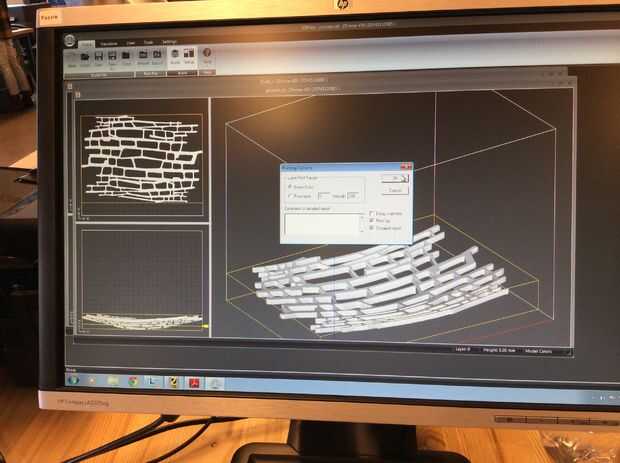Switch to the Settings ribbon tab
The height and width of the screenshot is (463, 620).
169,42
